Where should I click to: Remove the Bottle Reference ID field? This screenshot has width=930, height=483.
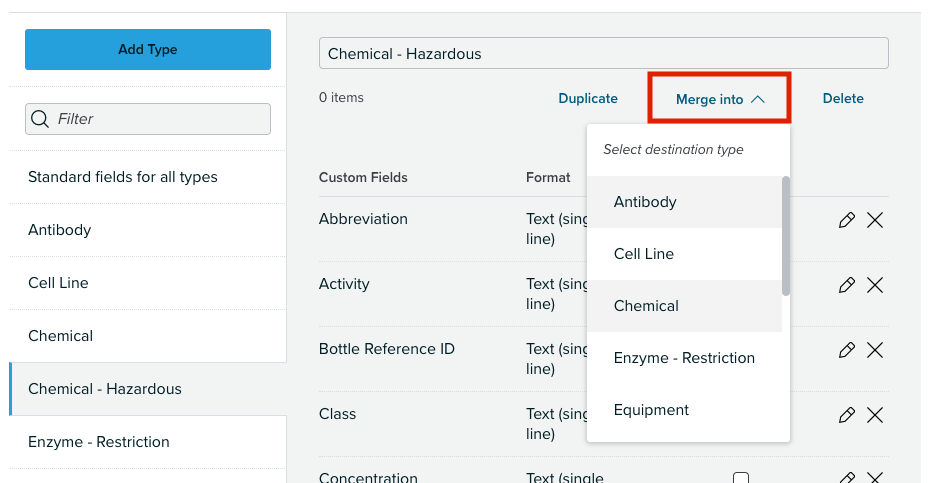coord(875,350)
